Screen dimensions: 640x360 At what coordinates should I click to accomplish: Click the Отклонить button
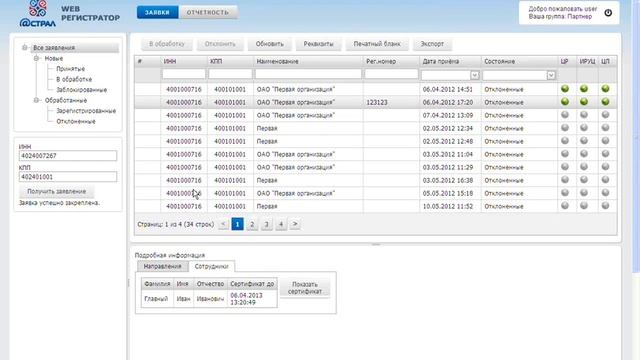(x=220, y=44)
